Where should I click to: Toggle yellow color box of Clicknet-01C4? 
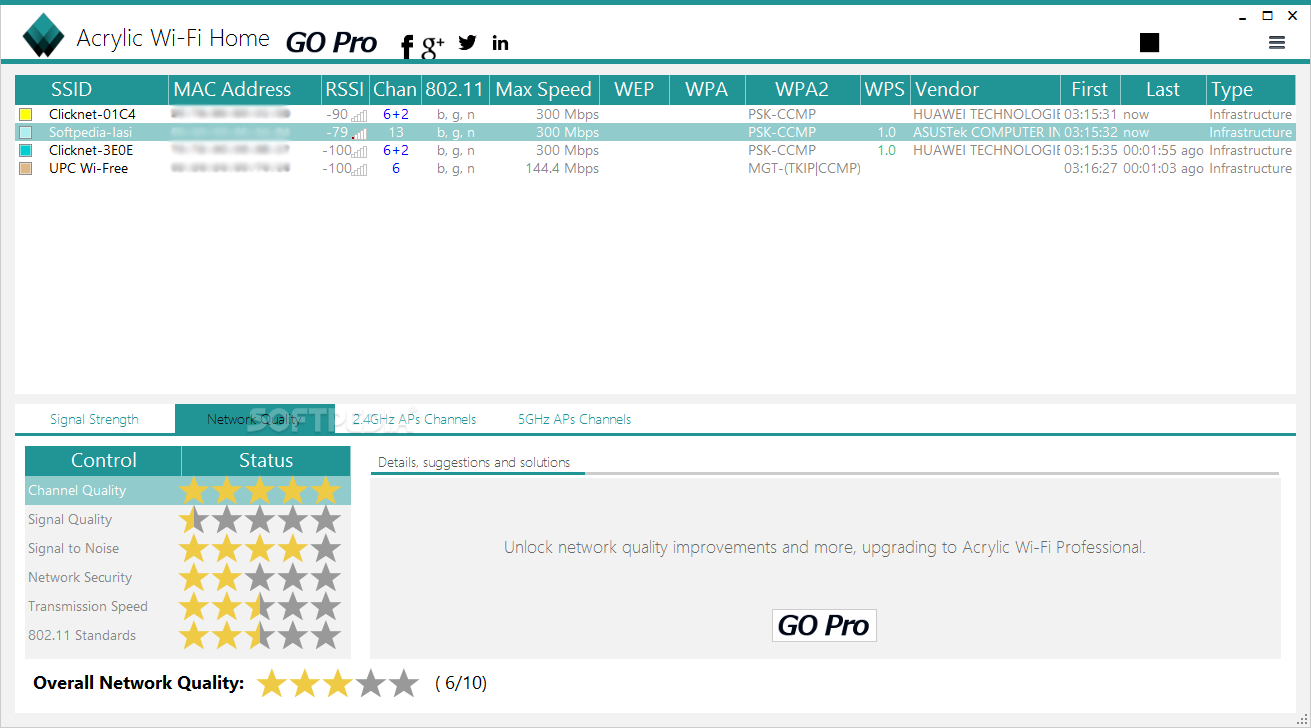(26, 115)
